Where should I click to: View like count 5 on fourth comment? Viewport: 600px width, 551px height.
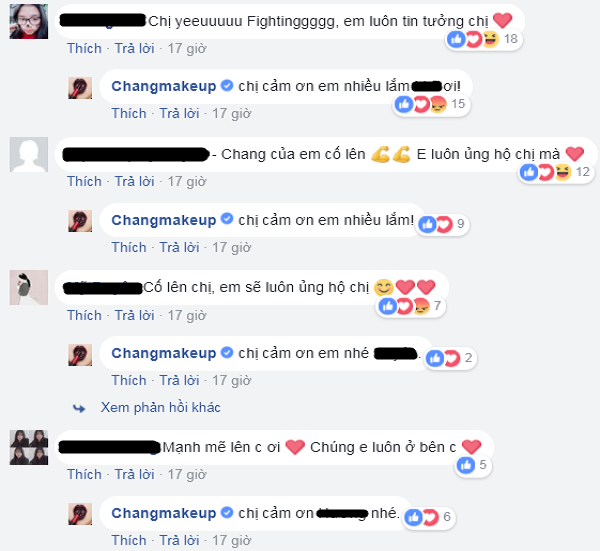click(473, 465)
